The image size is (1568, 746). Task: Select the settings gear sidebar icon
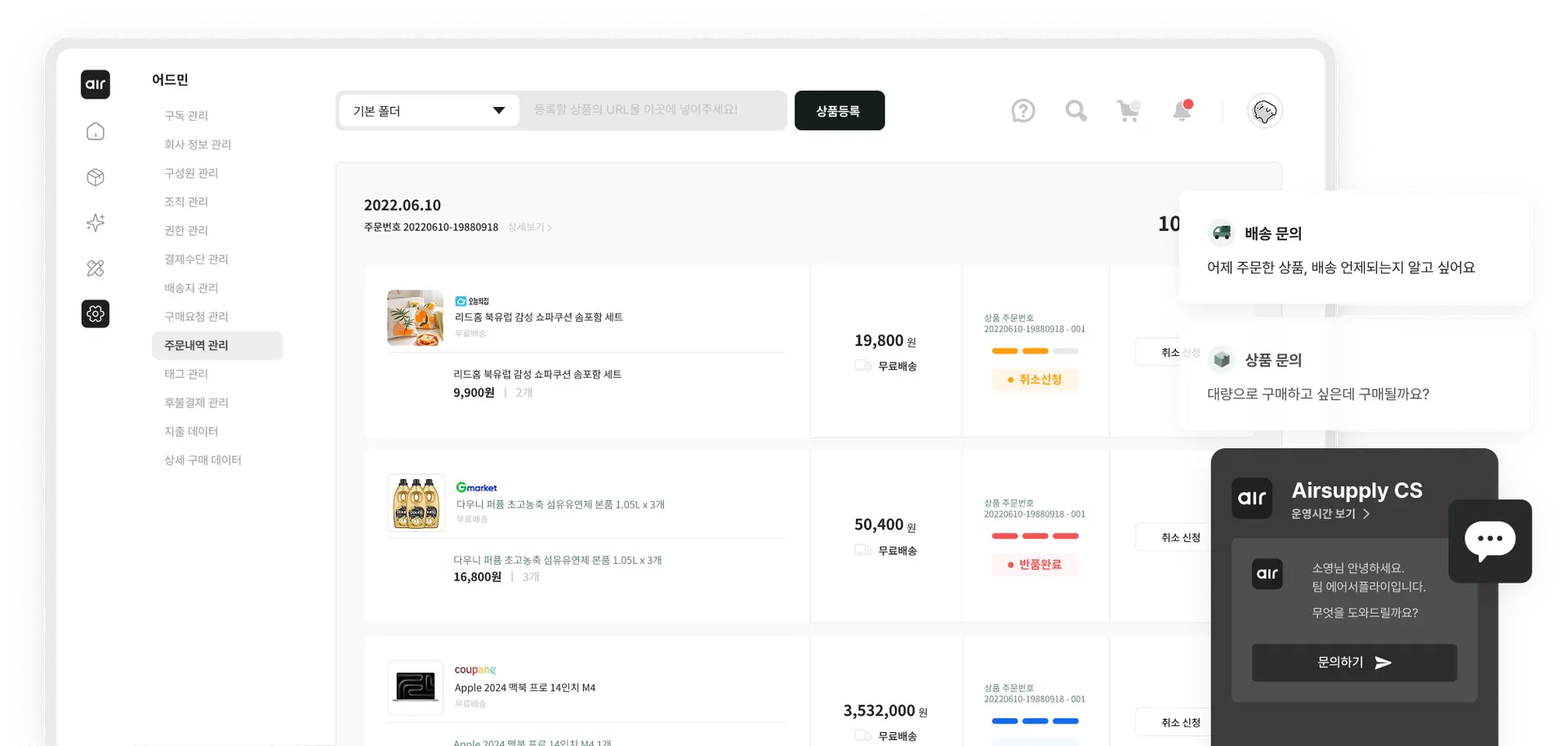pyautogui.click(x=96, y=313)
